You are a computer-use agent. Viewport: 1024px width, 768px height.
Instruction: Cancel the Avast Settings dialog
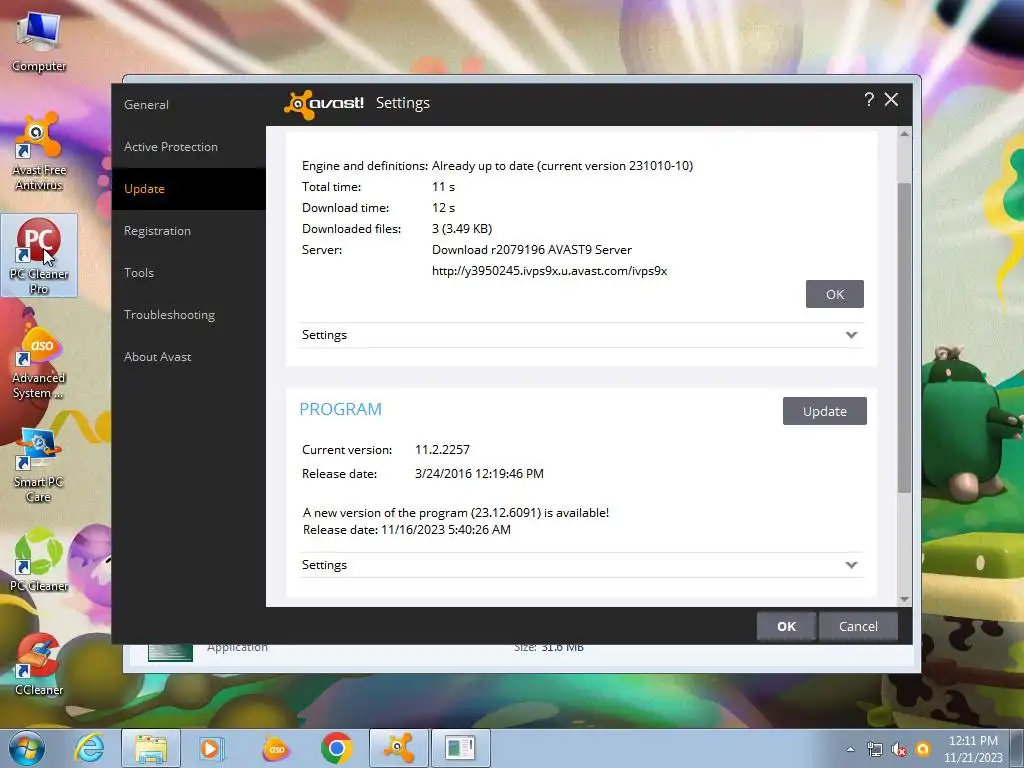[x=858, y=626]
